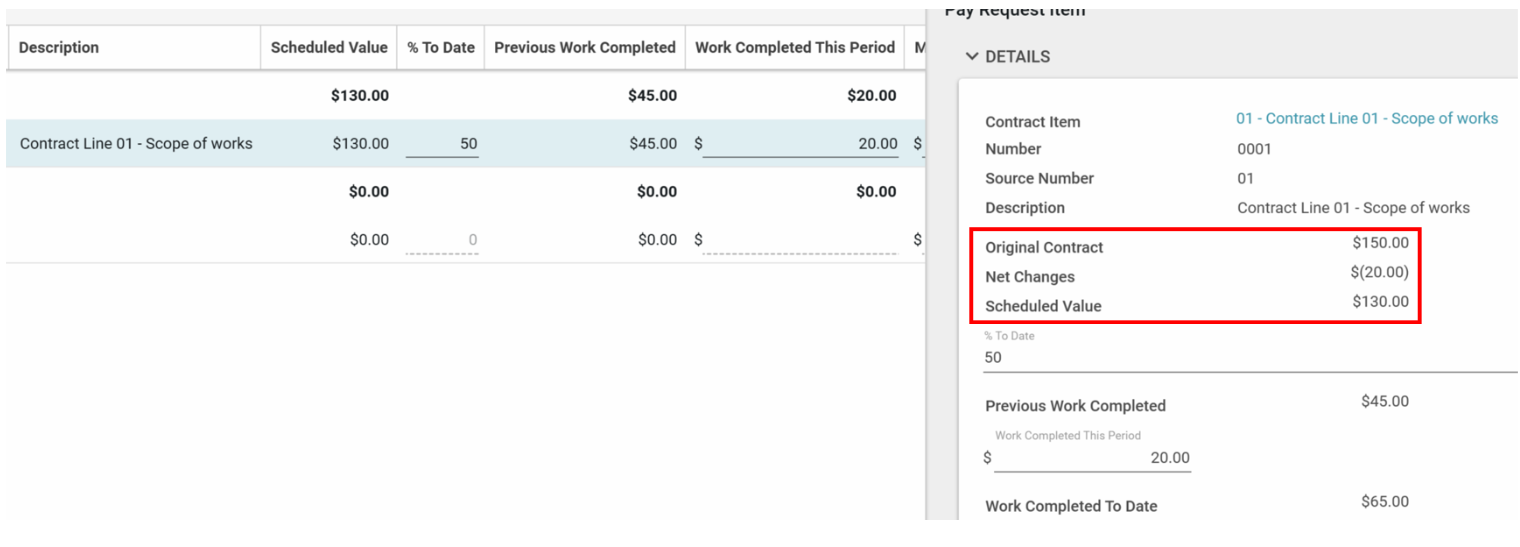Click the empty Work Completed input in bottom row
This screenshot has width=1520, height=547.
point(800,240)
